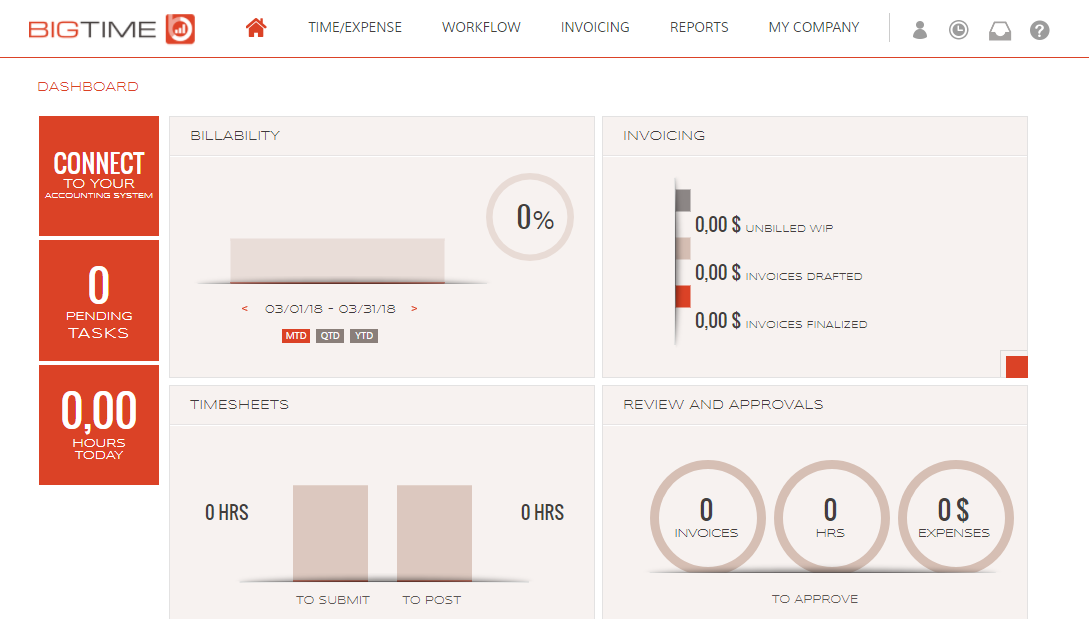The image size is (1089, 619).
Task: Open the My Company menu
Action: point(813,27)
